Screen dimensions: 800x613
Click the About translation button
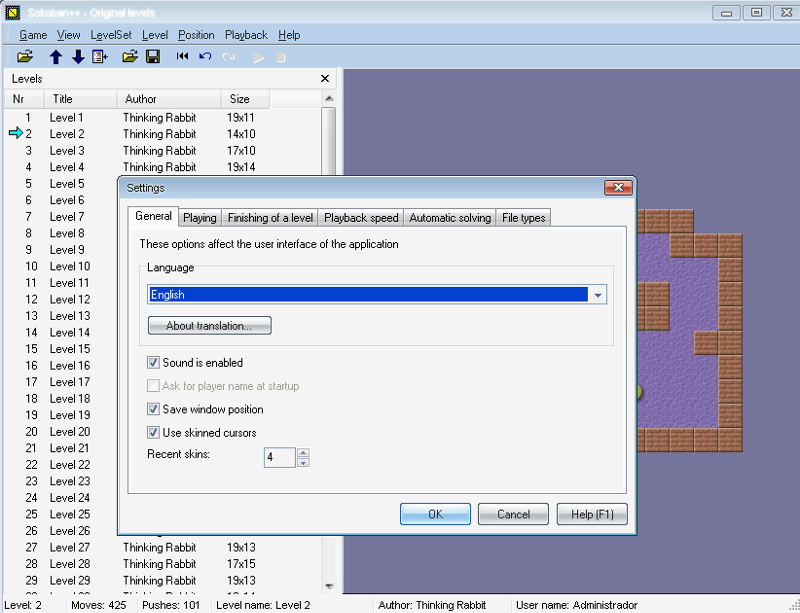tap(210, 326)
